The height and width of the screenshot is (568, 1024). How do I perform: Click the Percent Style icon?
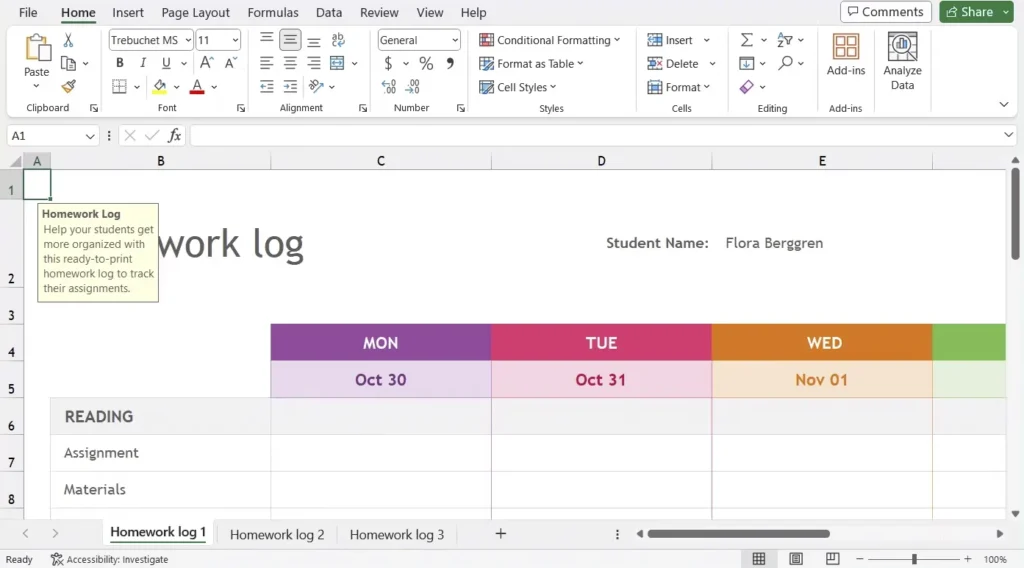click(x=426, y=63)
